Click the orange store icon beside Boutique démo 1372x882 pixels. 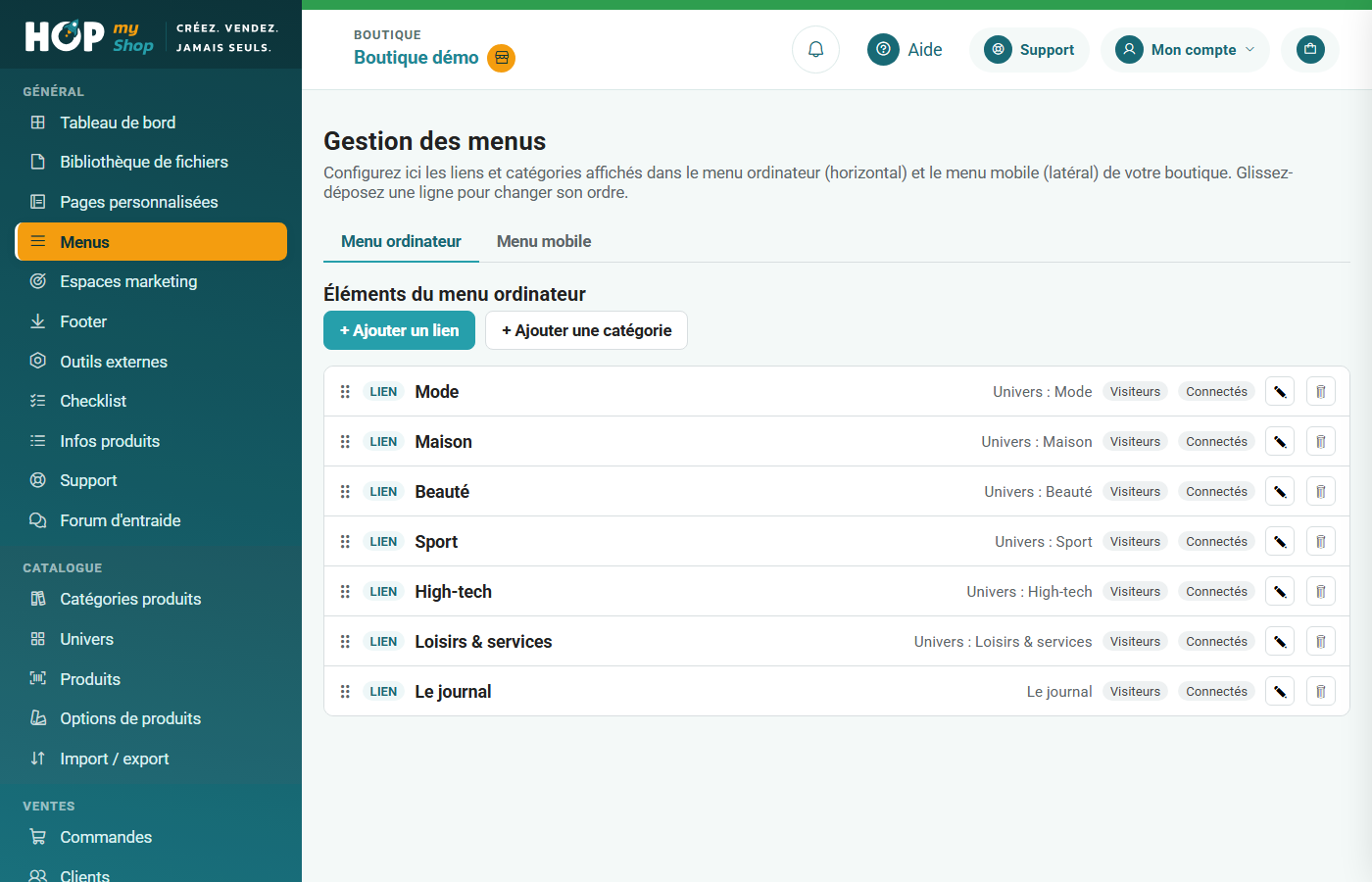(502, 58)
